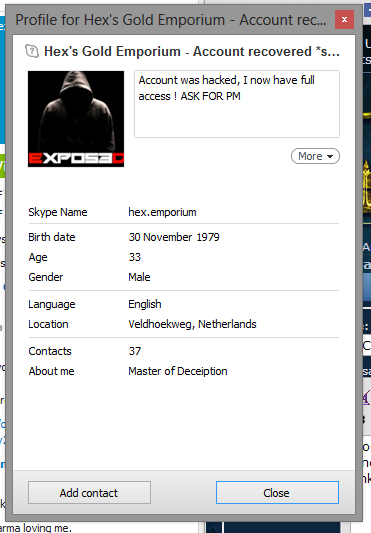Click the Skype status icon beside profile name
This screenshot has width=371, height=533.
32,51
